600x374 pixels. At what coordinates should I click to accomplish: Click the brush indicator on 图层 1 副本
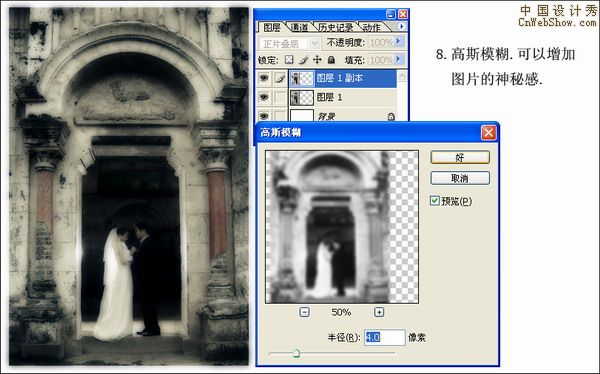280,78
